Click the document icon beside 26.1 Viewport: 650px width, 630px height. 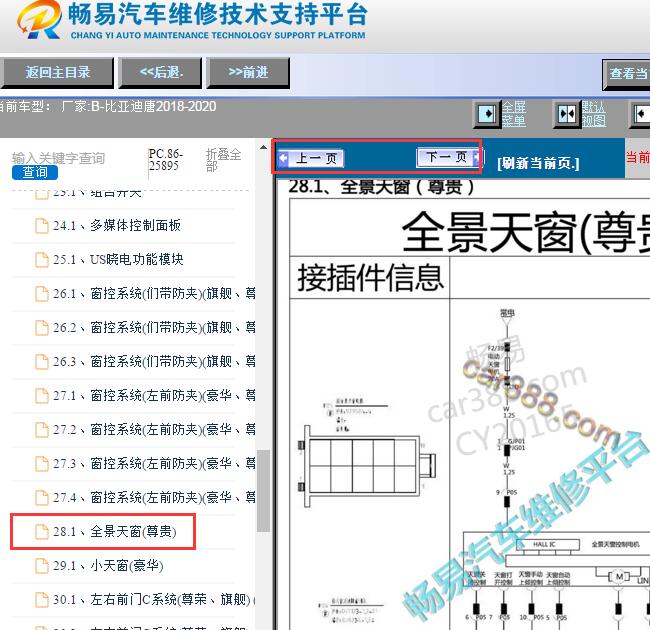pos(41,293)
